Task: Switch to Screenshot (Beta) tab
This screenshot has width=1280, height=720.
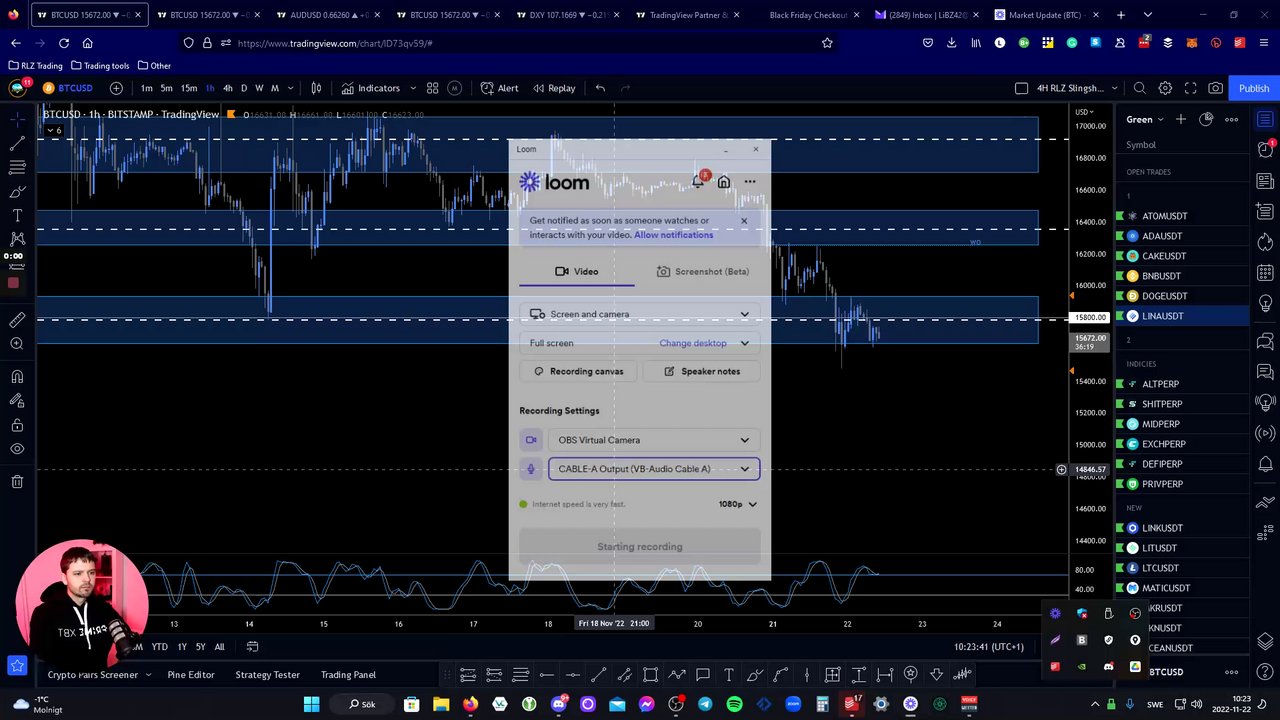Action: (x=703, y=271)
